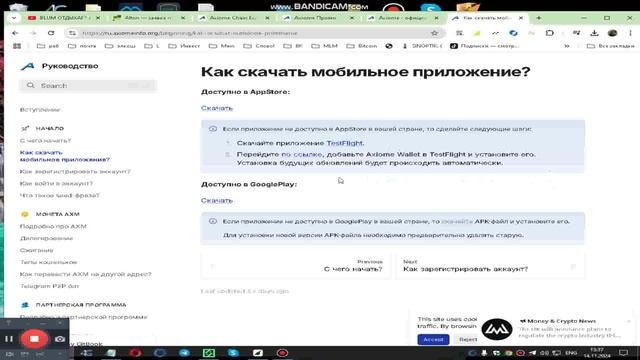The image size is (640, 360).
Task: Open Skype from the taskbar
Action: click(x=233, y=353)
